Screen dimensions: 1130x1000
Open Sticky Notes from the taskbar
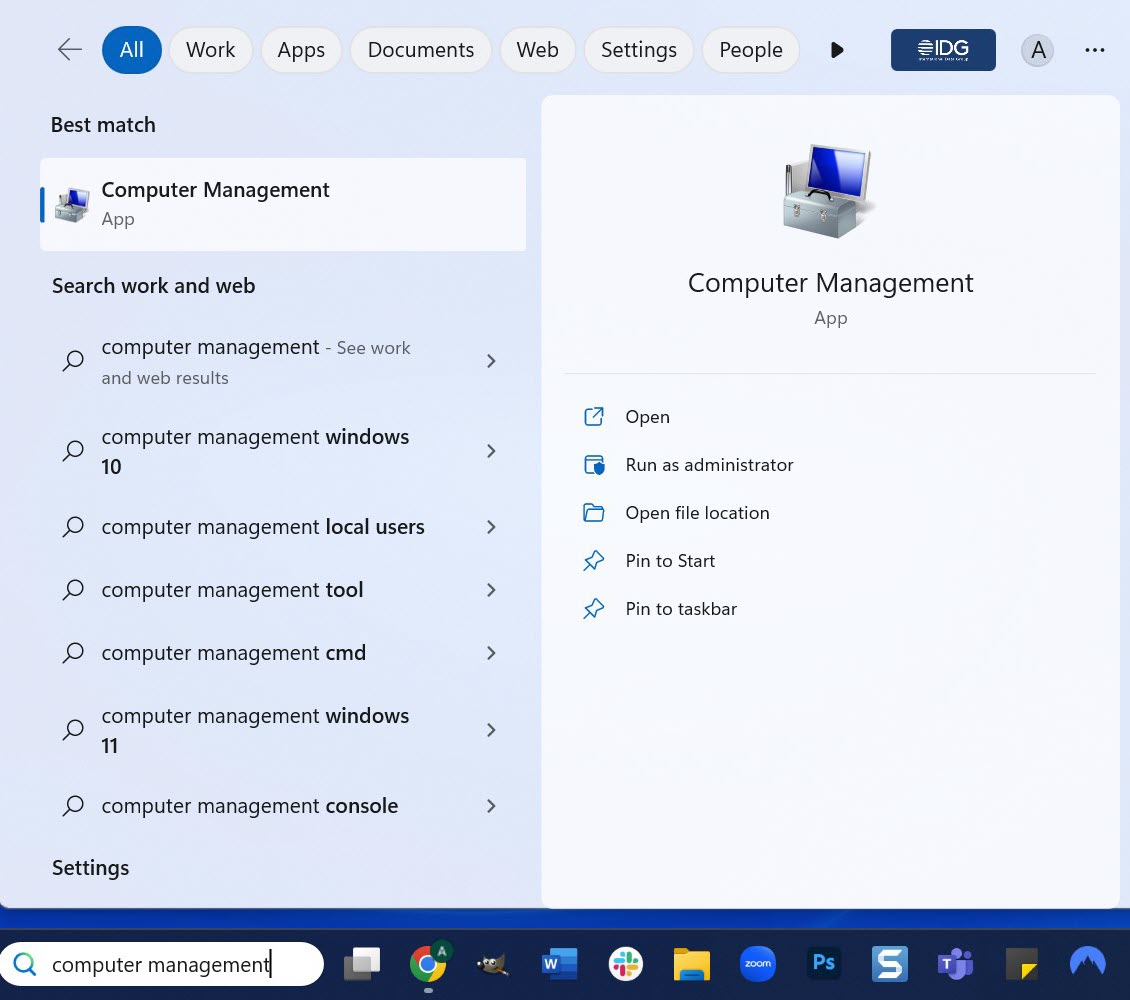click(1022, 964)
